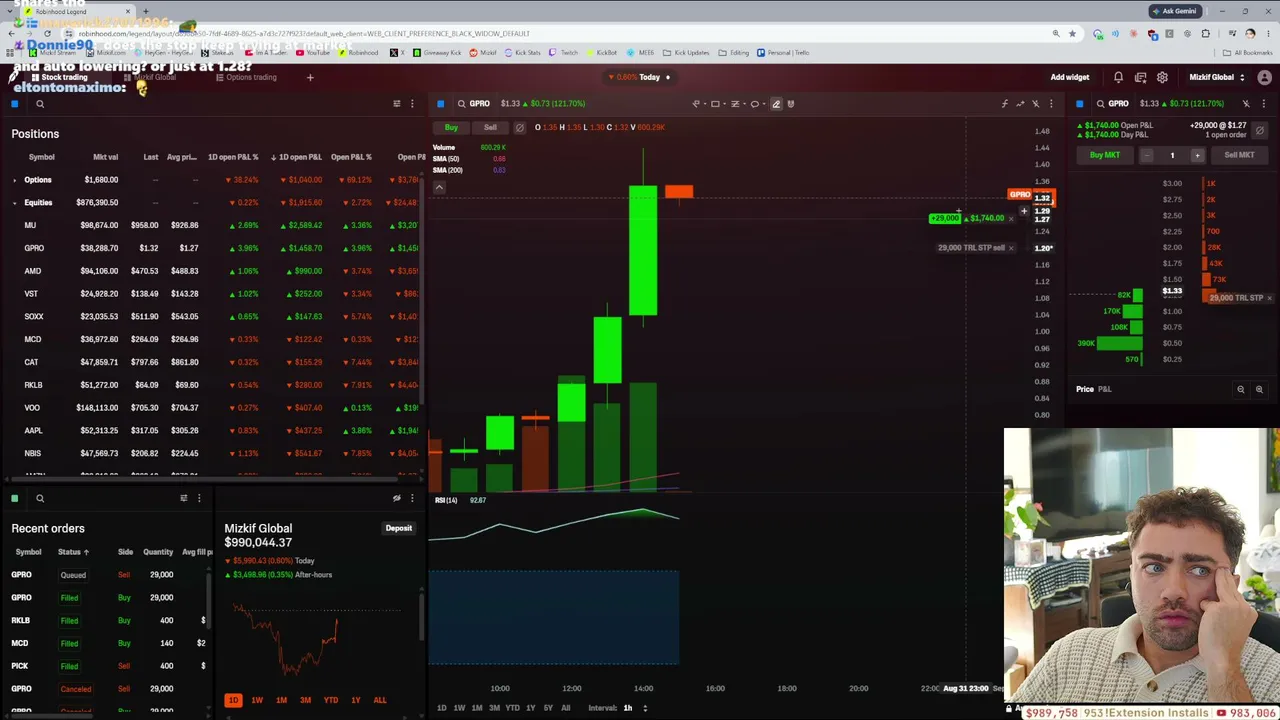Open the Positions widget filter settings icon
The height and width of the screenshot is (720, 1280).
click(397, 104)
